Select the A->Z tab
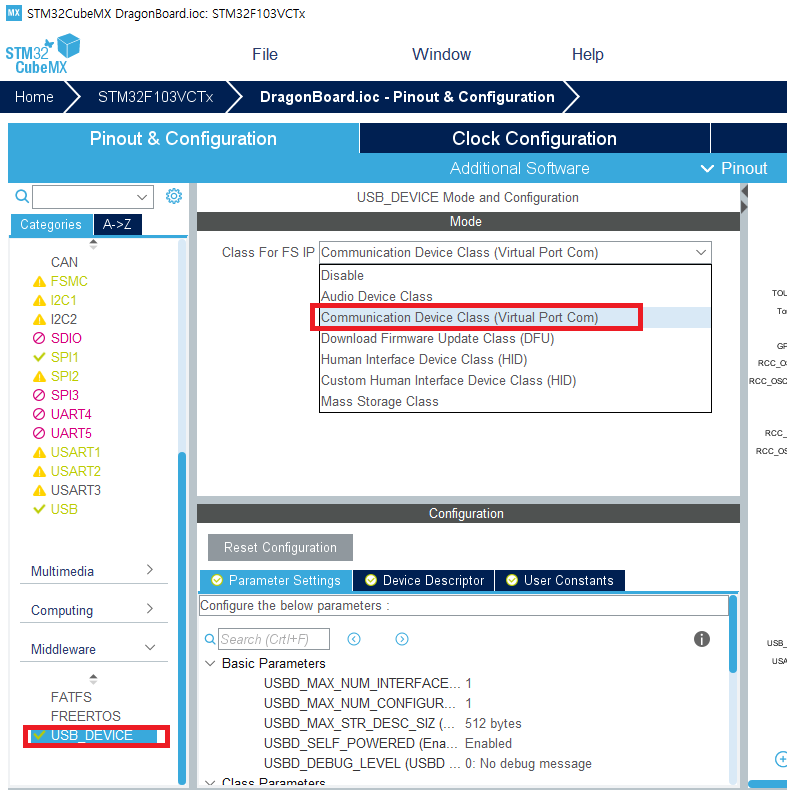Screen dimensions: 787x795 click(117, 225)
